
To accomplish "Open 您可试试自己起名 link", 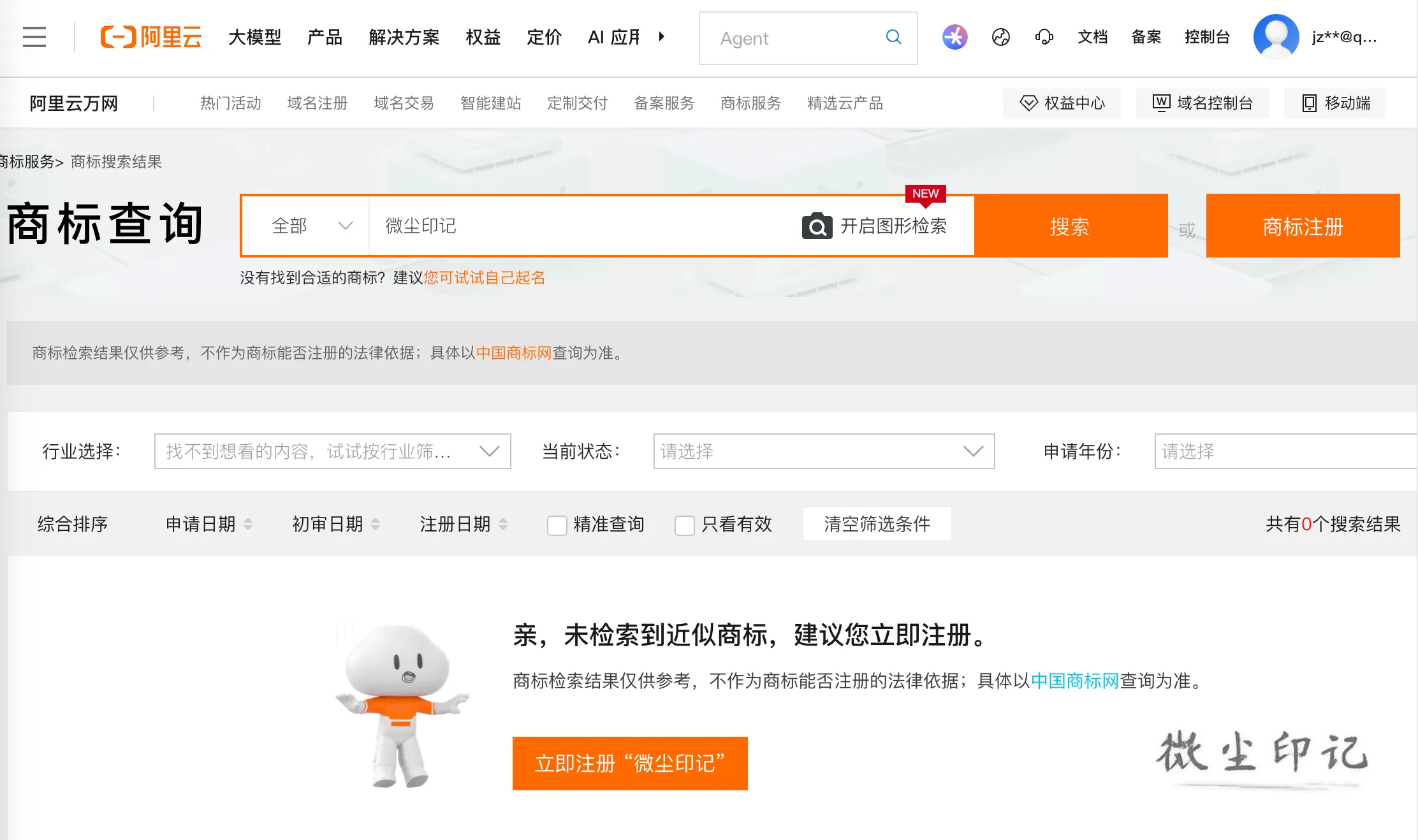I will click(485, 277).
